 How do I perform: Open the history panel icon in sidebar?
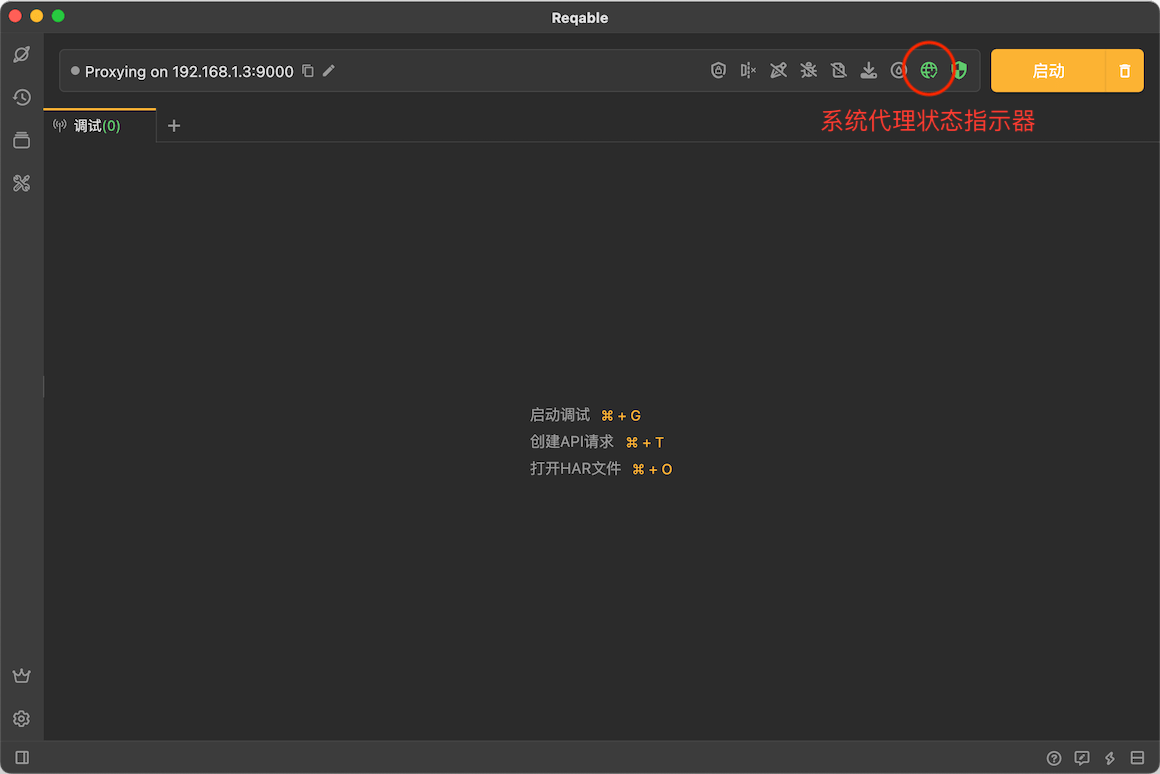point(21,97)
